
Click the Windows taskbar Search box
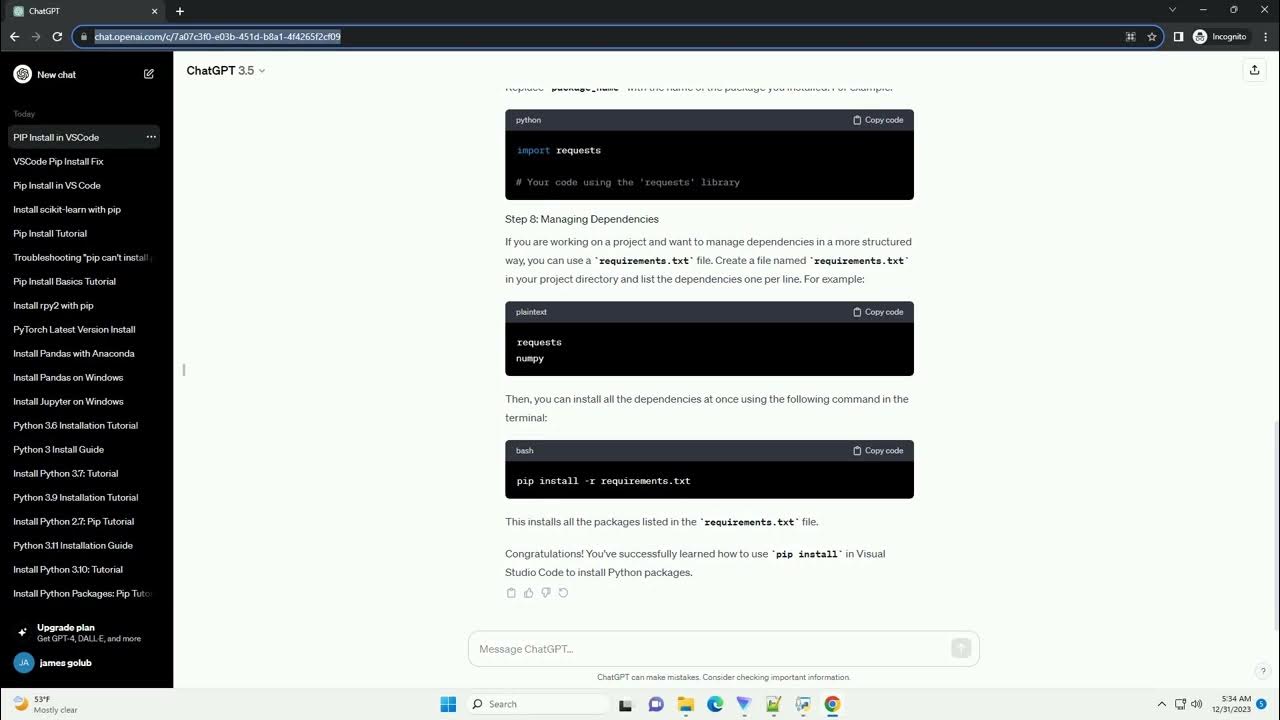(x=538, y=704)
